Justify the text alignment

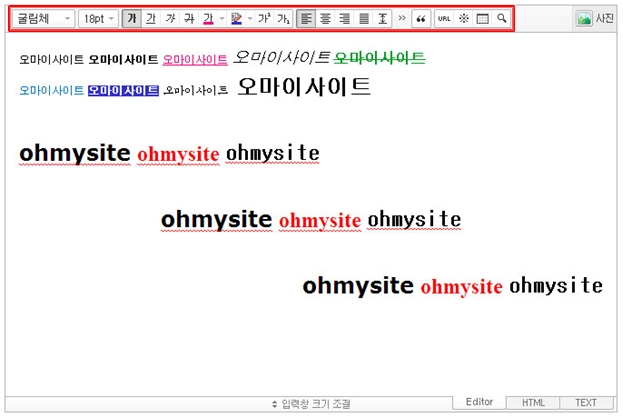[x=363, y=19]
